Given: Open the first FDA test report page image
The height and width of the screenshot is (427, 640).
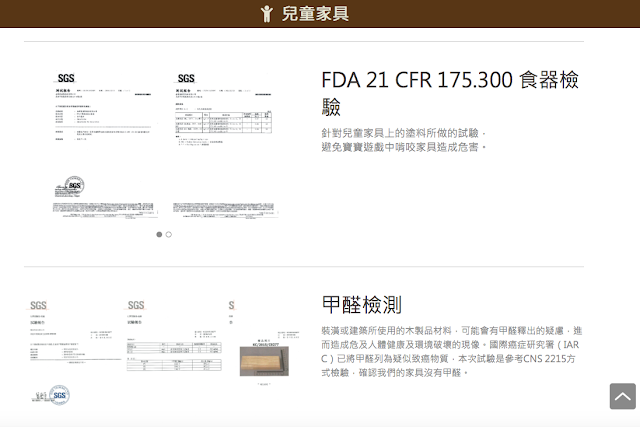Looking at the screenshot, I should [x=104, y=145].
